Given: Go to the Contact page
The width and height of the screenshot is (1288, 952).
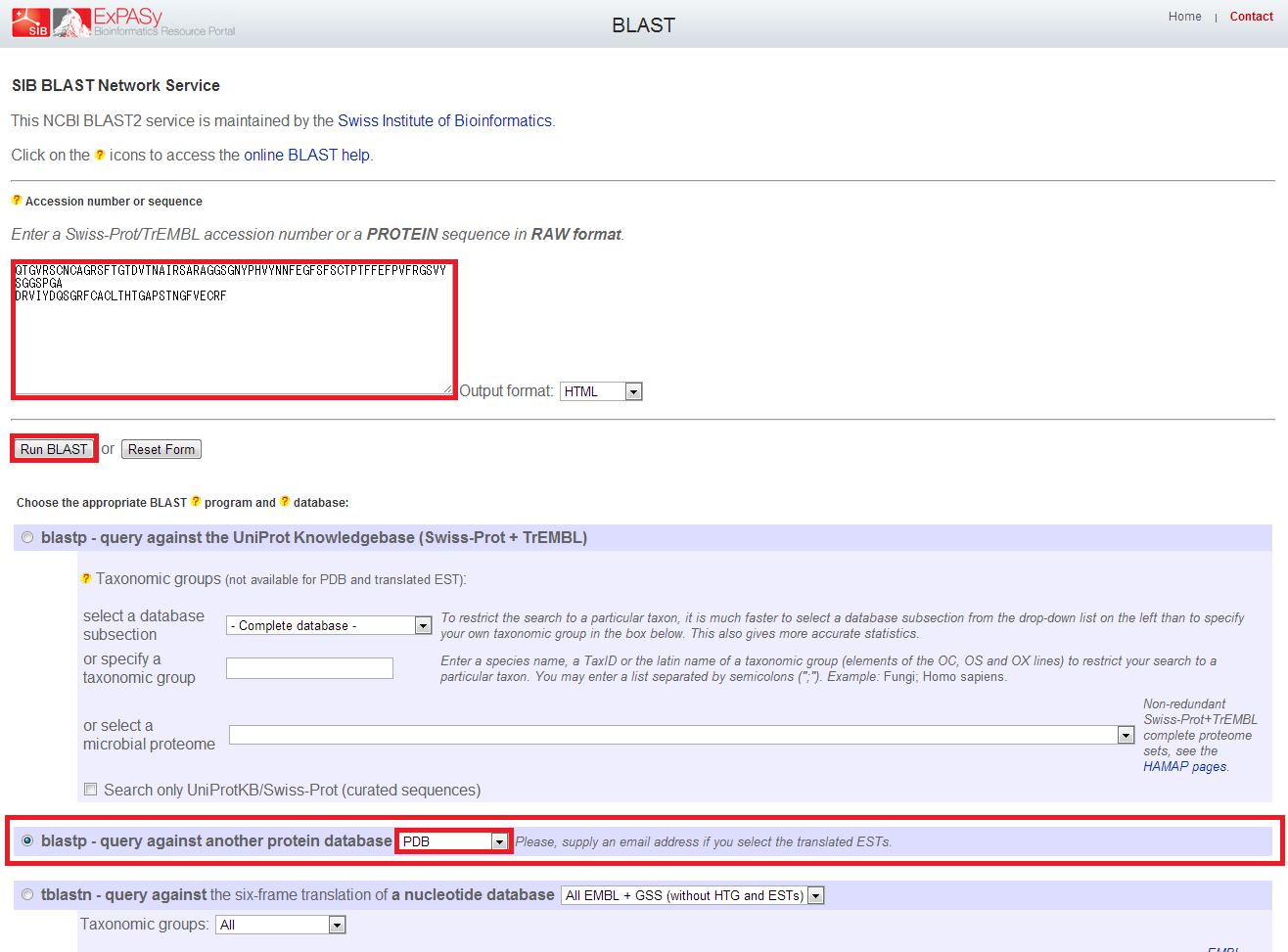Looking at the screenshot, I should pos(1251,17).
